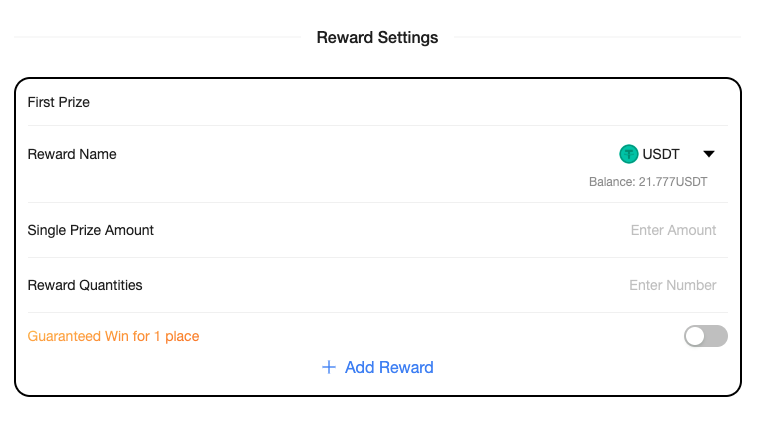Viewport: 760px width, 421px height.
Task: Focus the Enter Number input field
Action: point(672,285)
